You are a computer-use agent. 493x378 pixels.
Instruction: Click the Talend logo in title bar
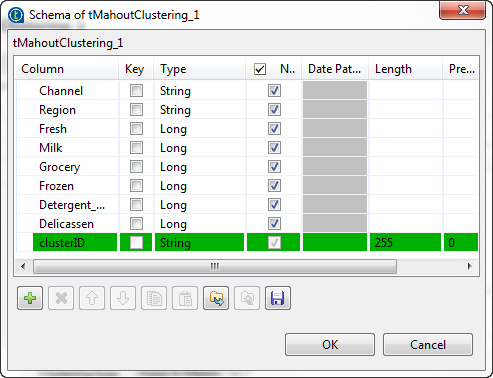pyautogui.click(x=16, y=15)
